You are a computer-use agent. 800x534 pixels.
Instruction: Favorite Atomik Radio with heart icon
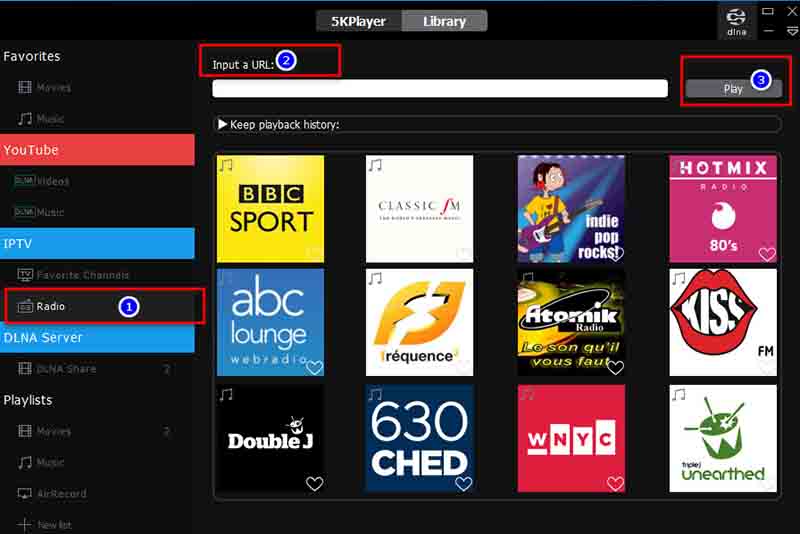616,367
